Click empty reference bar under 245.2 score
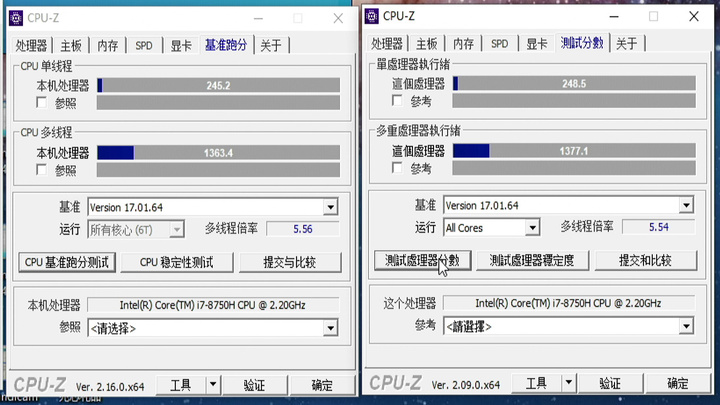Viewport: 720px width, 405px height. (x=219, y=102)
